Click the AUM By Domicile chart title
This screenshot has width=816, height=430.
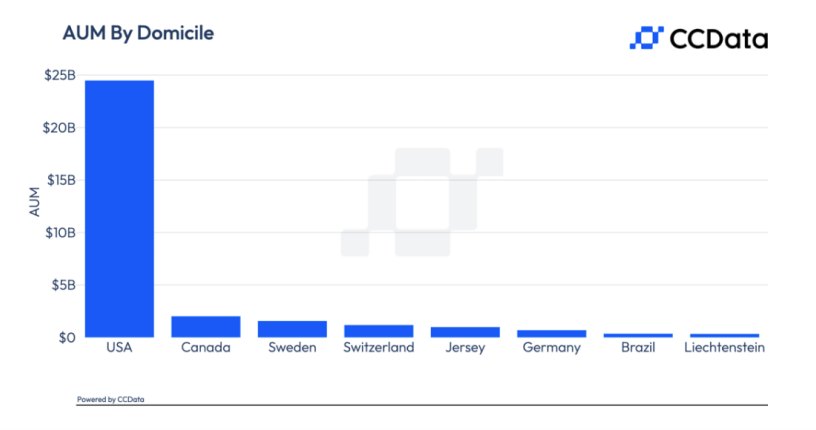[138, 33]
